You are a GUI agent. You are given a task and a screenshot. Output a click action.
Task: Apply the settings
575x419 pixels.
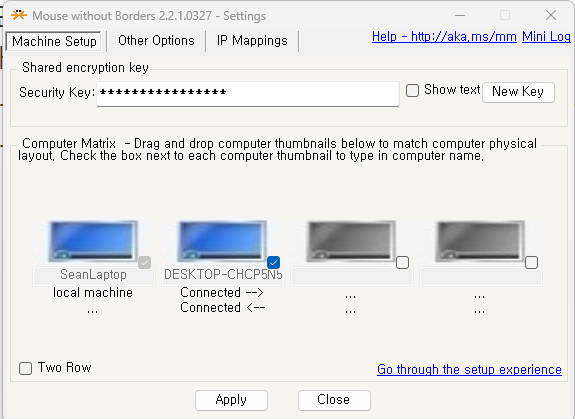pyautogui.click(x=231, y=400)
